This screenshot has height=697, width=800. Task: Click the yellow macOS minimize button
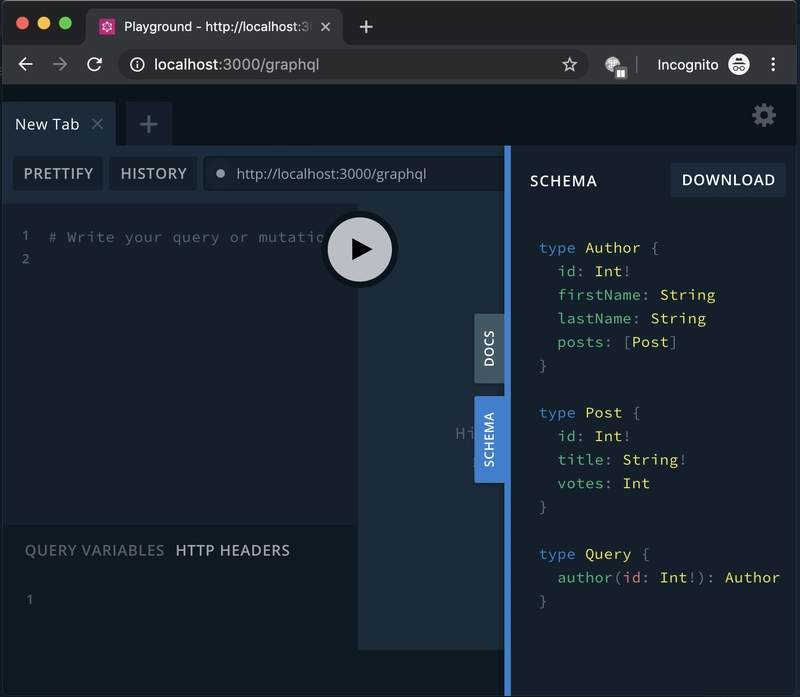tap(44, 23)
